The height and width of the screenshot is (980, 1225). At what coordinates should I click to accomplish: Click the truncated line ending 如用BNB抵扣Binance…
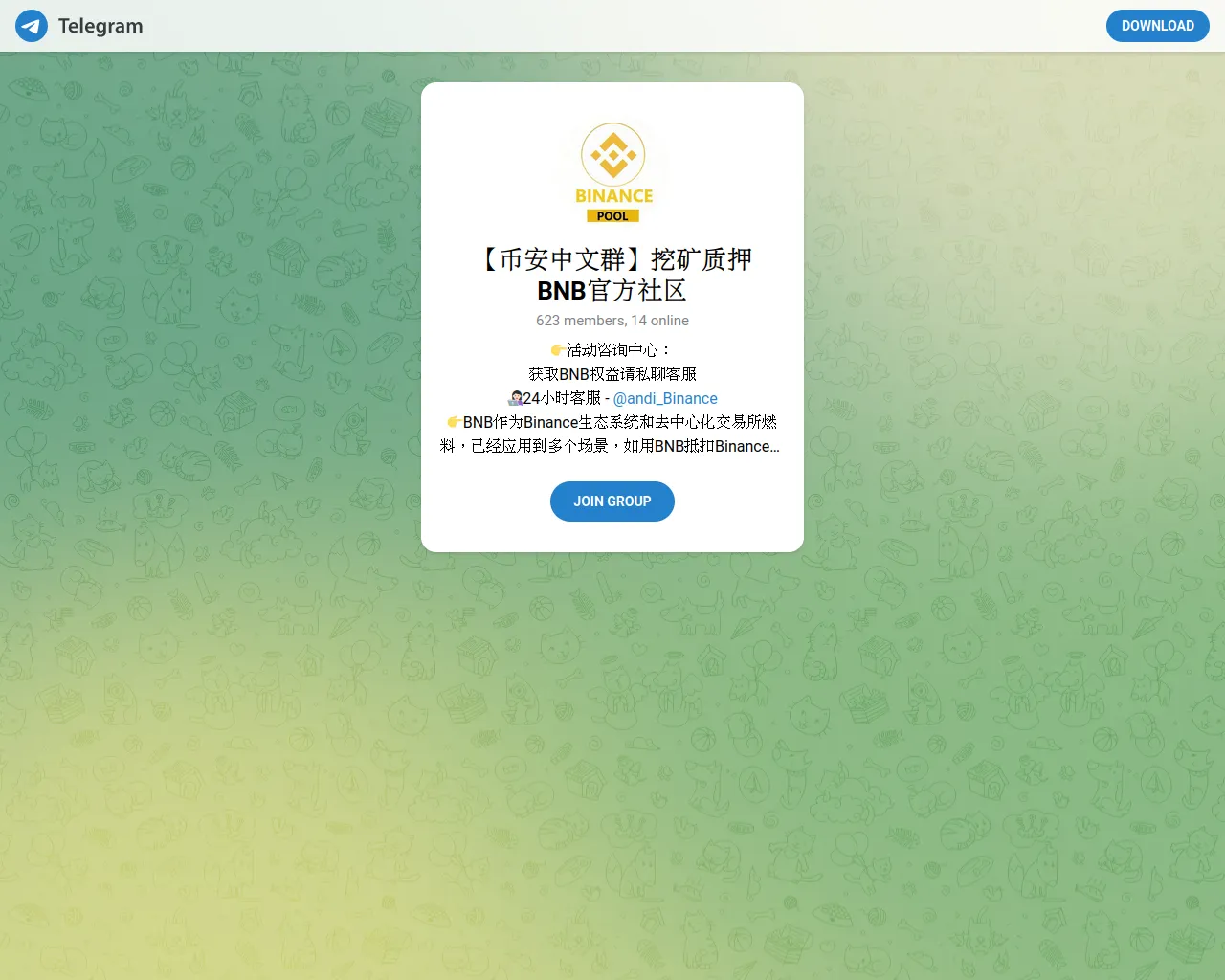[610, 446]
